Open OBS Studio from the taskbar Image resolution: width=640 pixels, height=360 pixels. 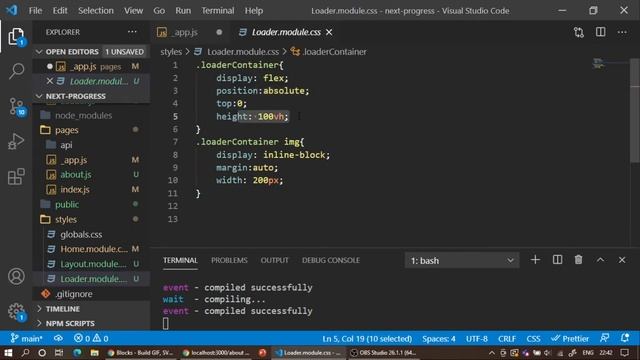click(383, 353)
